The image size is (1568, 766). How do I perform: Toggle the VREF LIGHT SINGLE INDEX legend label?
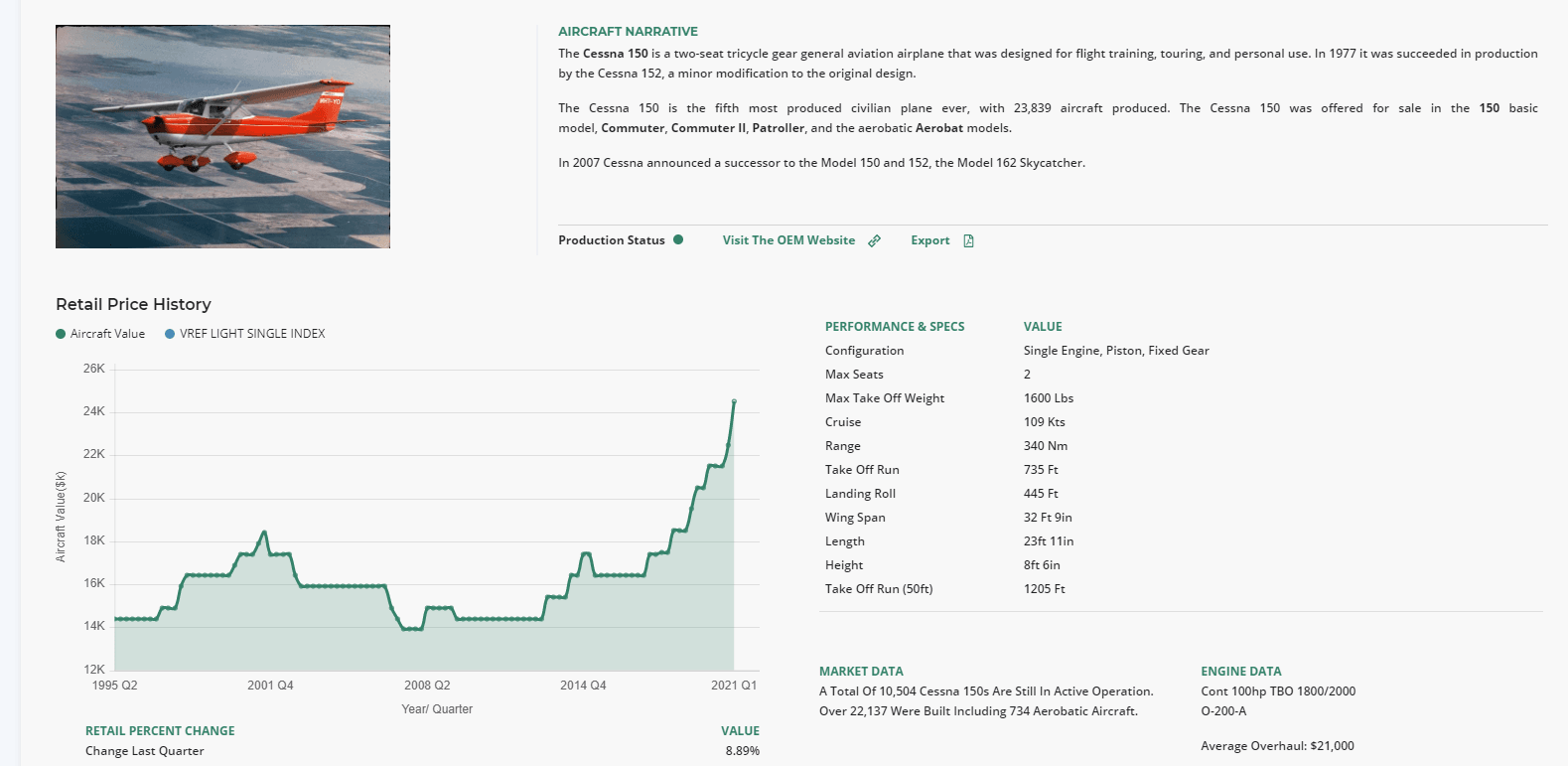click(252, 334)
